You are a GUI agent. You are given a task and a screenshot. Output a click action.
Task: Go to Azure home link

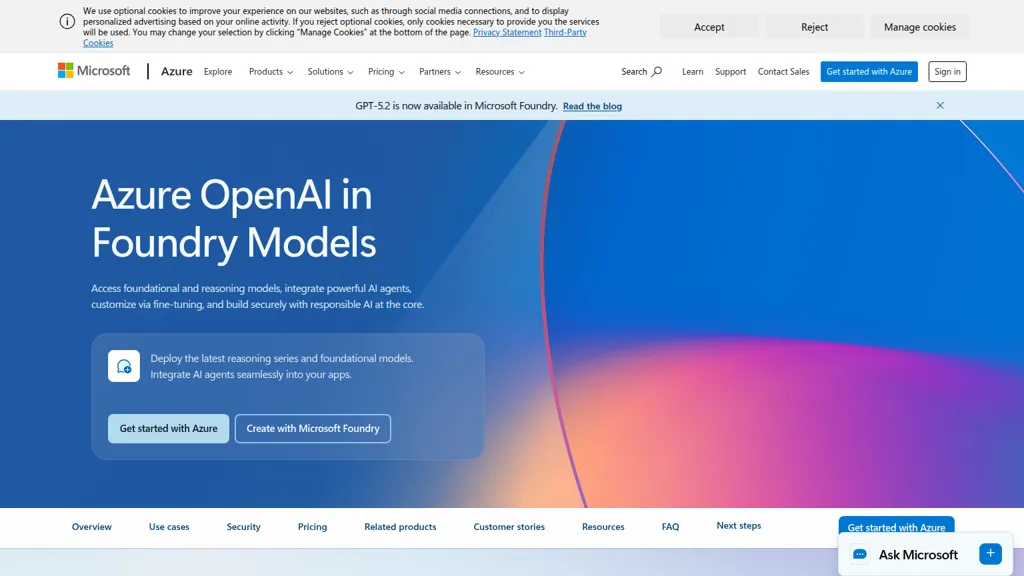176,71
